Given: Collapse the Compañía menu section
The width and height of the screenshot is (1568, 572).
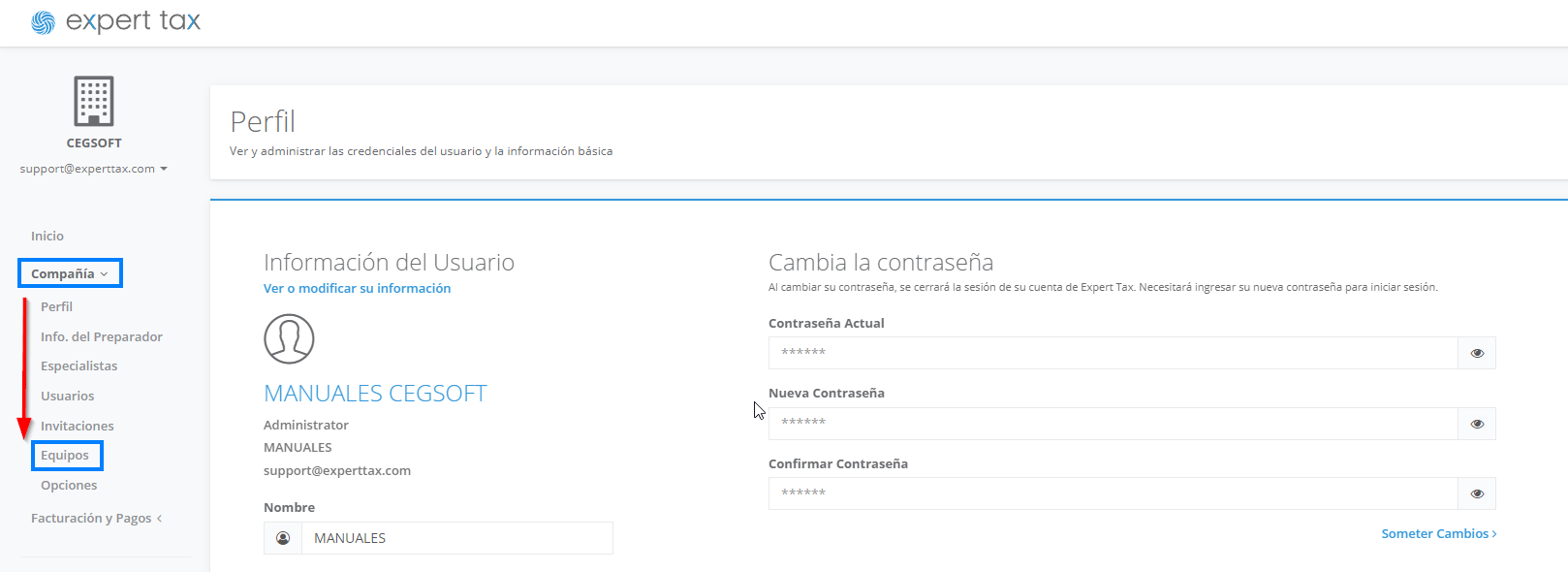Looking at the screenshot, I should click(x=70, y=273).
